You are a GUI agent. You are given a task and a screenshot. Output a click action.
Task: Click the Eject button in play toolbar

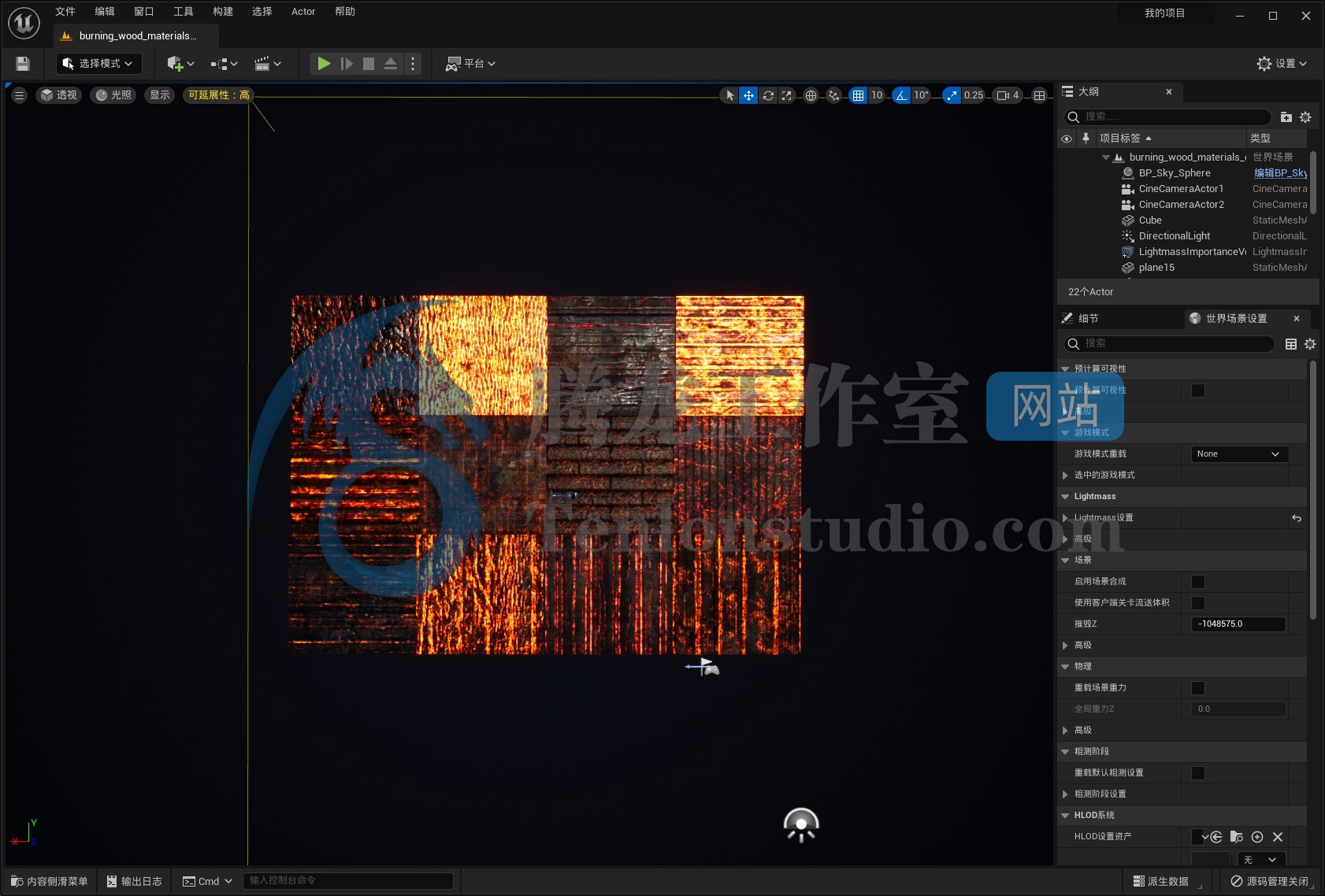[x=391, y=64]
